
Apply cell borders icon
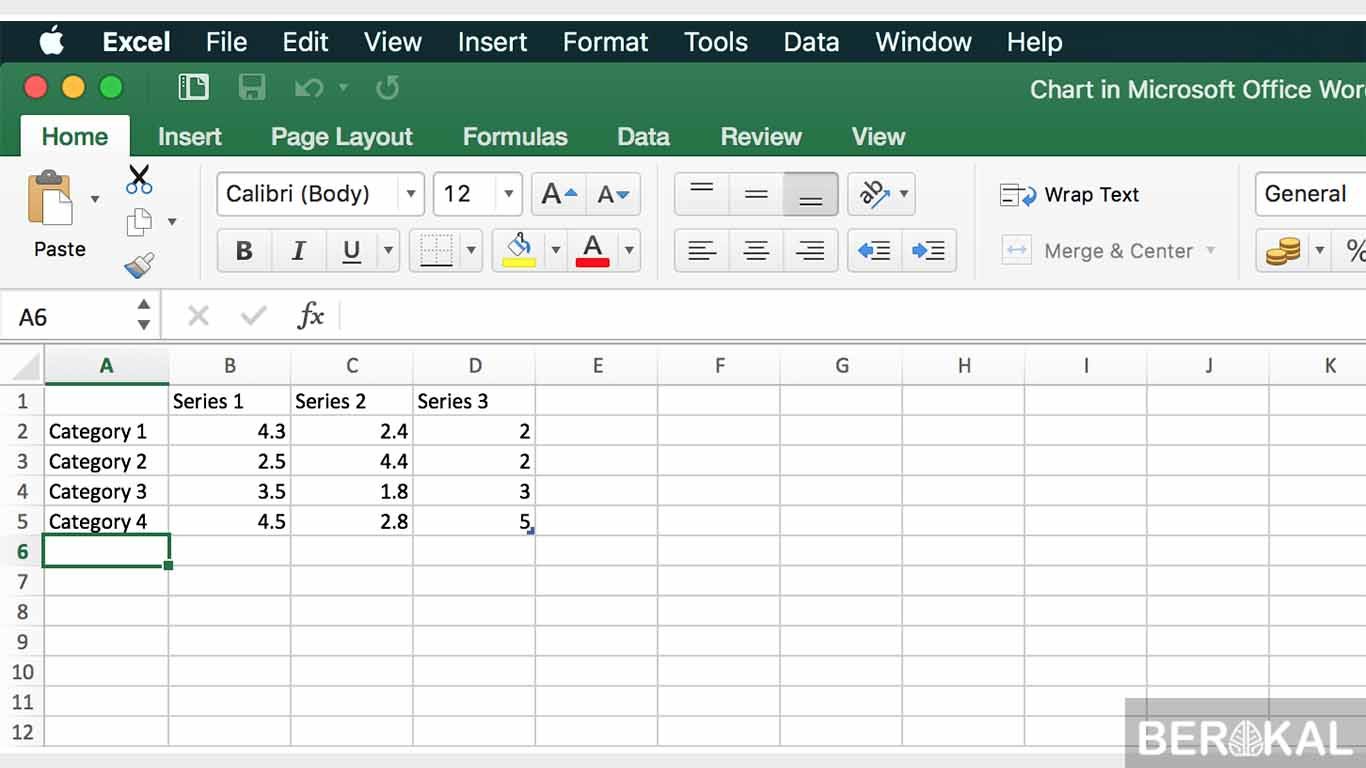coord(436,250)
